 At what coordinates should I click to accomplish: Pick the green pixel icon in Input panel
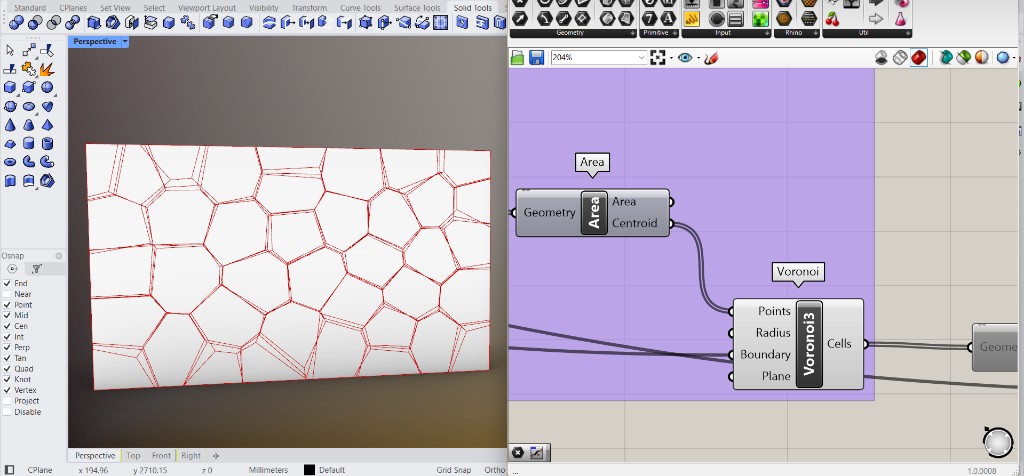point(760,19)
